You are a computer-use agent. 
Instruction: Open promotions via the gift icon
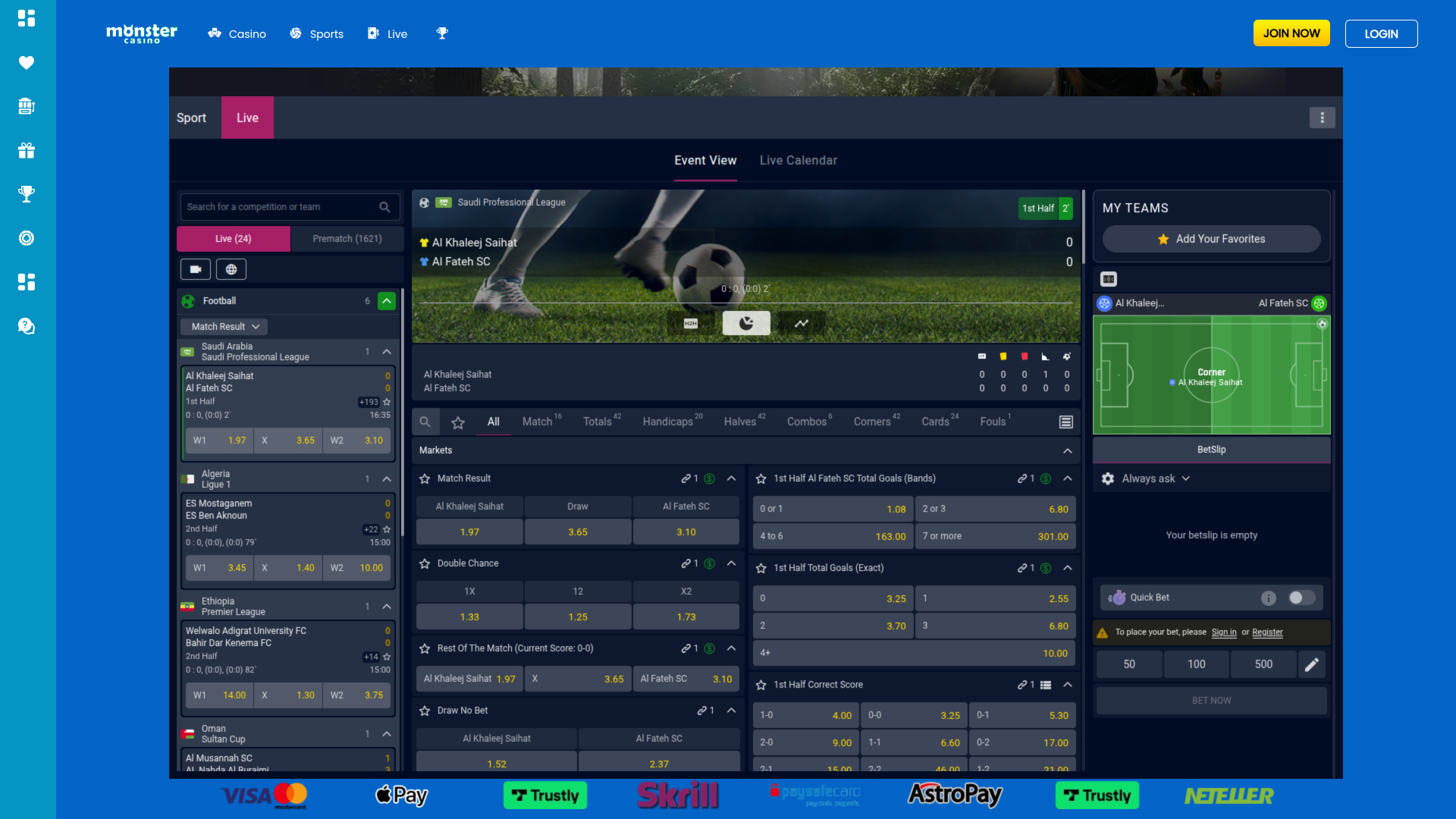tap(26, 151)
